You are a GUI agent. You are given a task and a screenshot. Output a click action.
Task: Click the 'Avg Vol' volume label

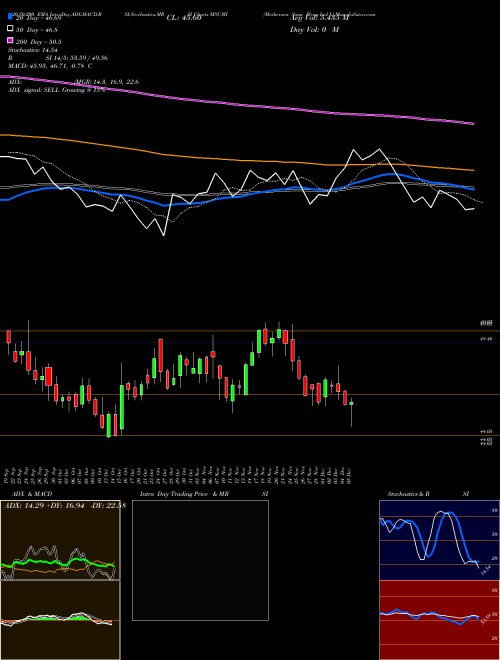[x=319, y=18]
